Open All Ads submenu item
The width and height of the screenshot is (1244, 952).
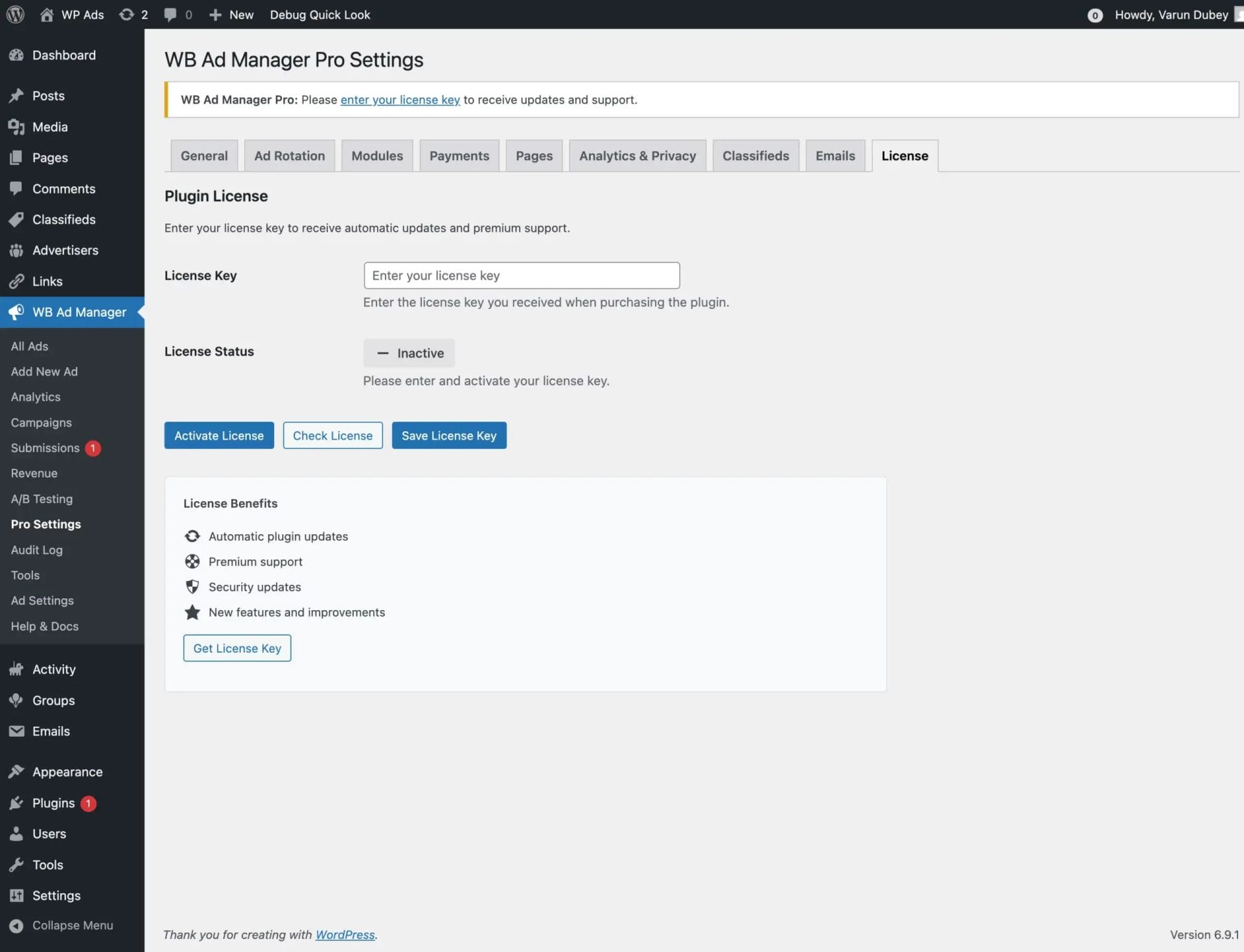point(30,346)
